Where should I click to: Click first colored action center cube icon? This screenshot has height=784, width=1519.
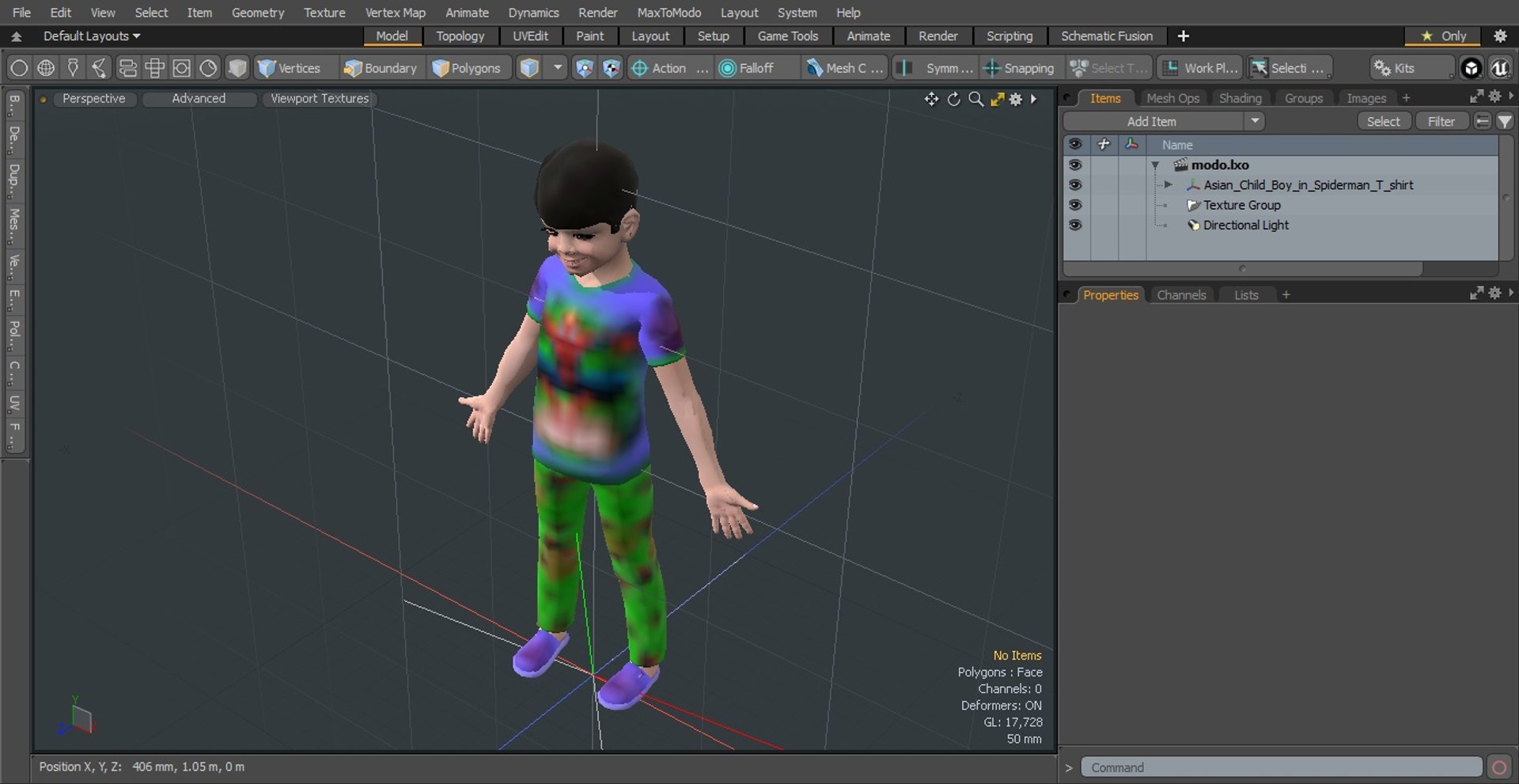tap(584, 68)
